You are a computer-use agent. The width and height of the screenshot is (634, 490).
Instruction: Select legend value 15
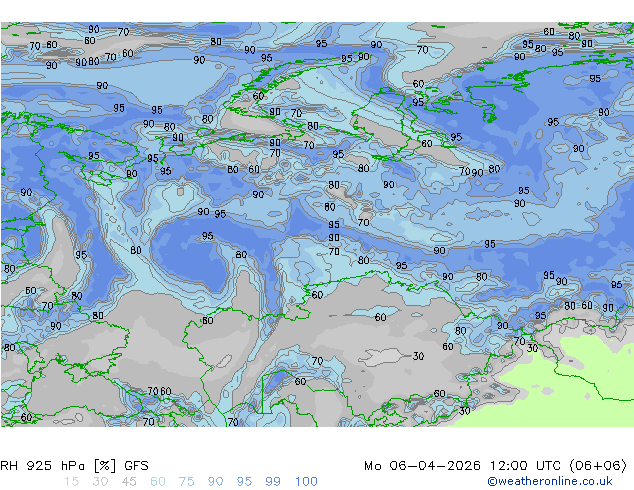pyautogui.click(x=71, y=482)
